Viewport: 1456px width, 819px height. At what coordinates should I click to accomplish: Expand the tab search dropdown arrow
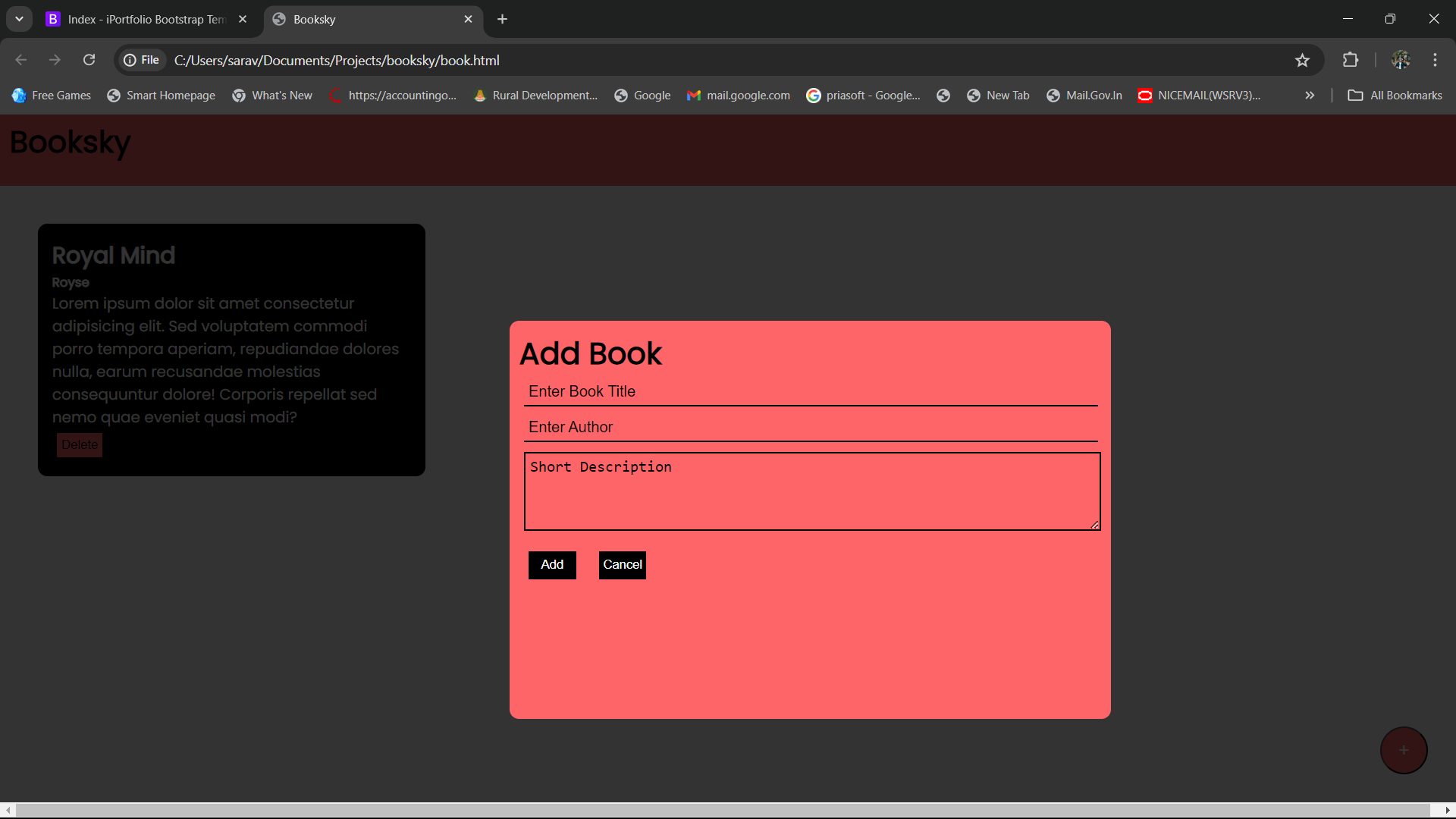[x=19, y=19]
